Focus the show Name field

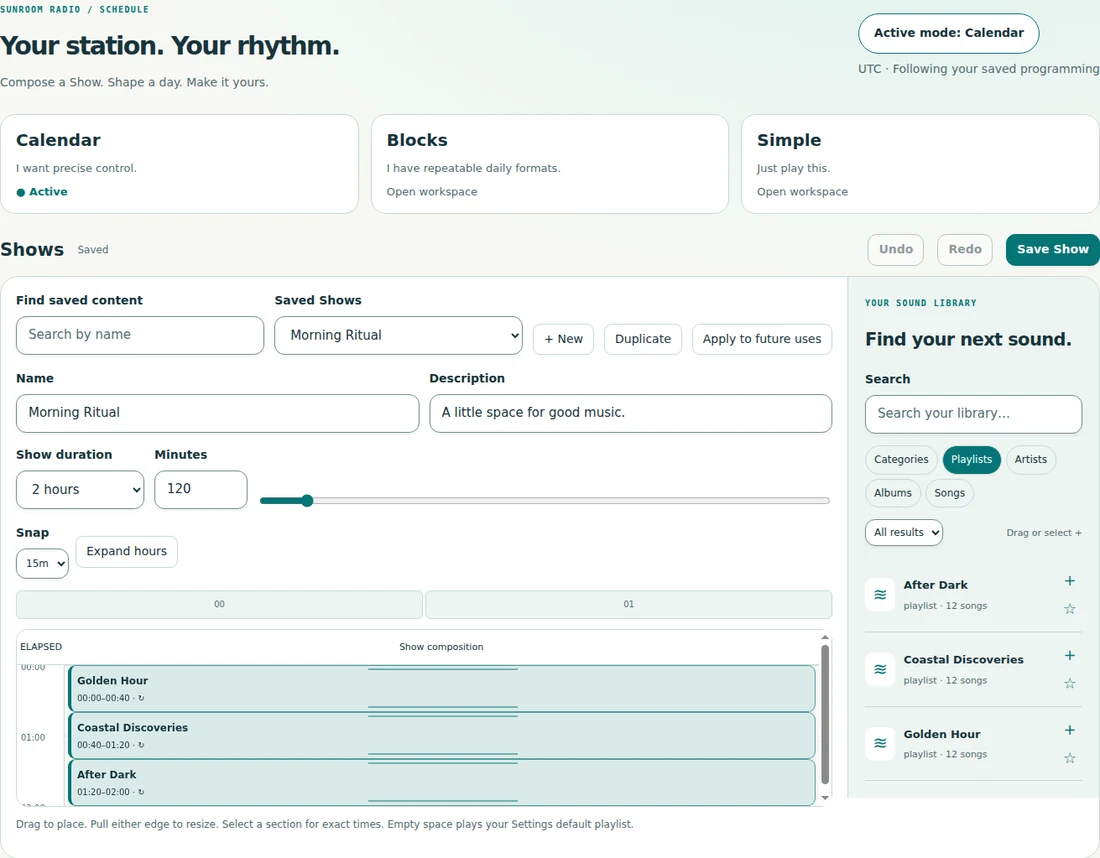click(x=217, y=413)
